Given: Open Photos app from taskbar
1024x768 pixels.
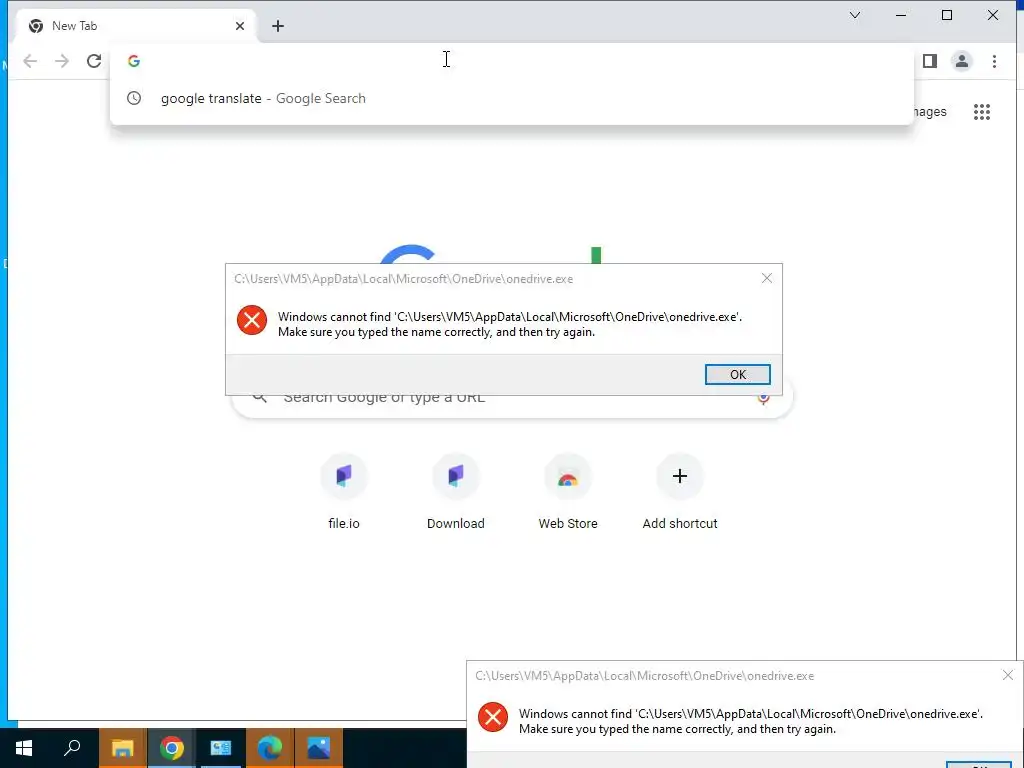Looking at the screenshot, I should 319,748.
